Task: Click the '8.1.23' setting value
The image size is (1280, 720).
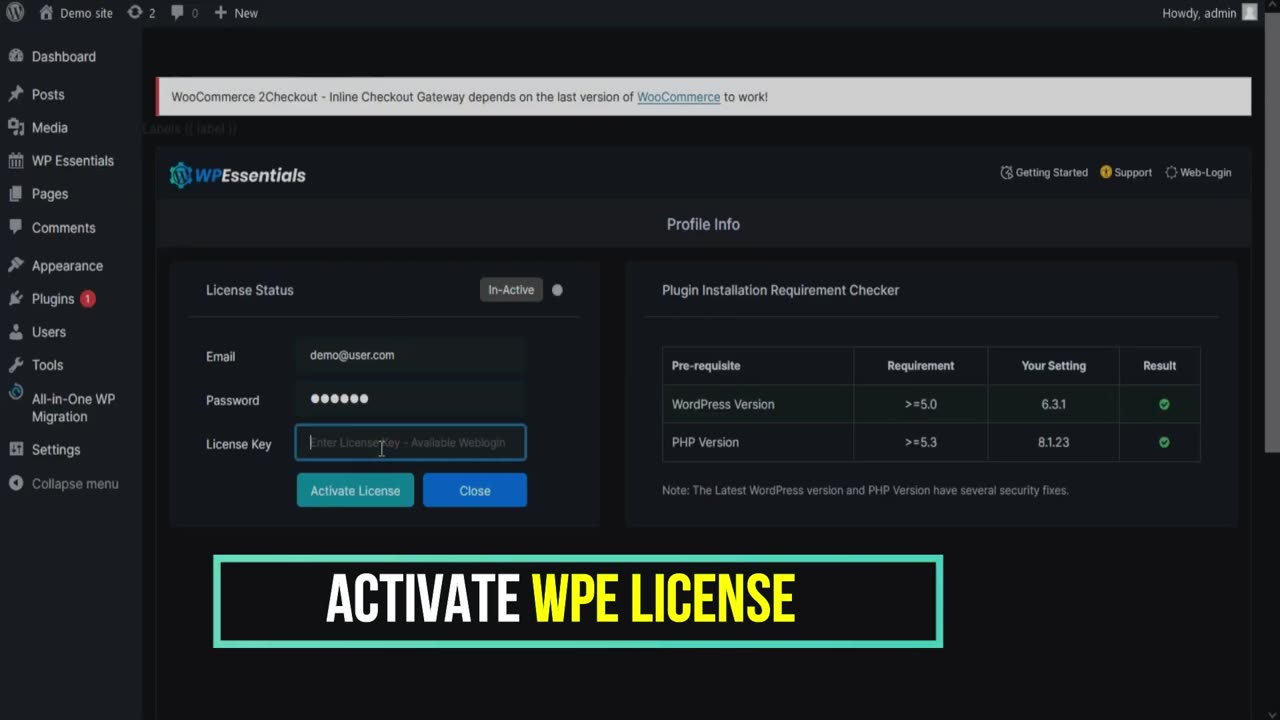Action: 1053,442
